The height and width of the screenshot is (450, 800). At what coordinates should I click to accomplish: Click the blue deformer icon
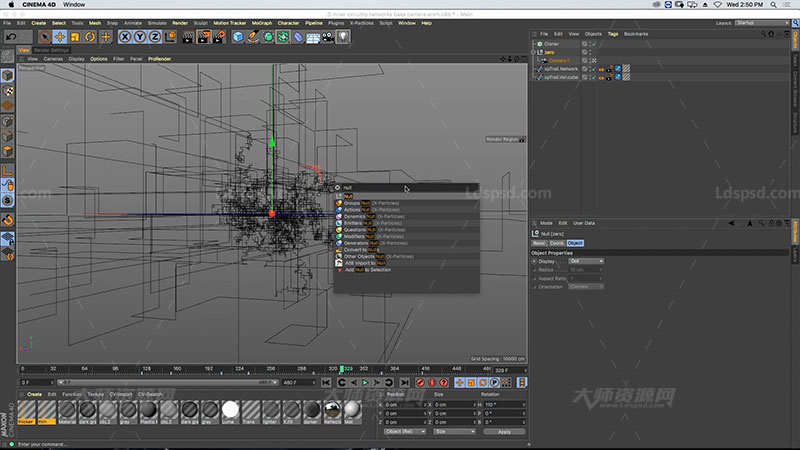298,37
